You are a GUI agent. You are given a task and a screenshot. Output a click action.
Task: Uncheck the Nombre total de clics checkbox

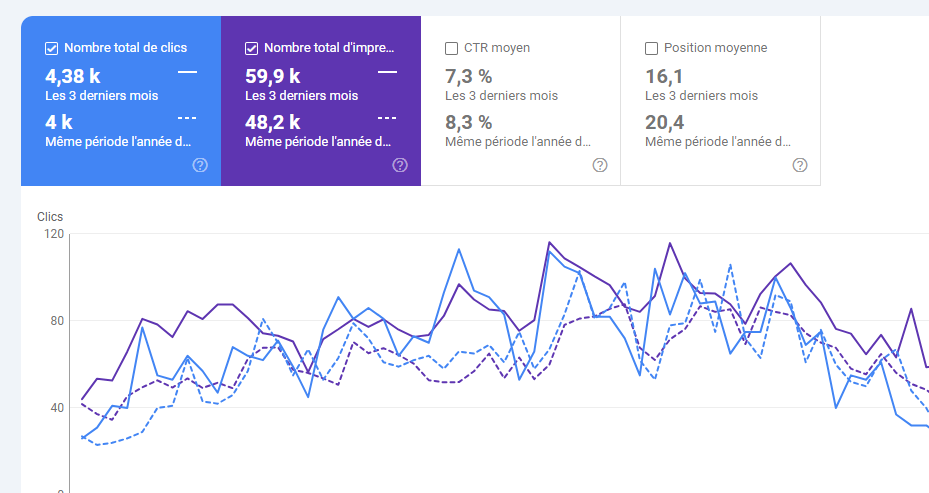click(x=52, y=48)
